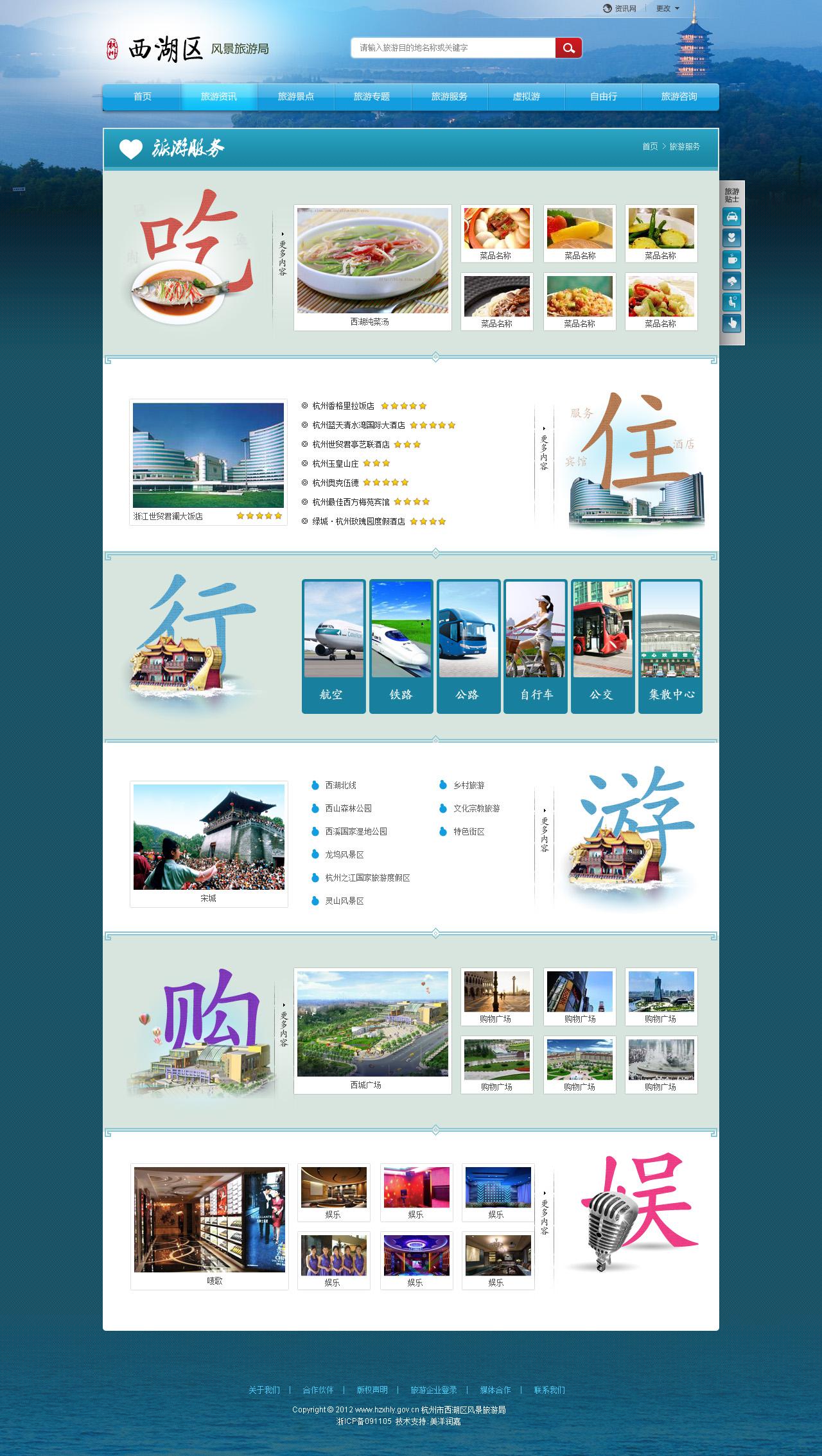Expand 更多内容 in the 购 shopping section
822x1456 pixels.
pos(283,1026)
